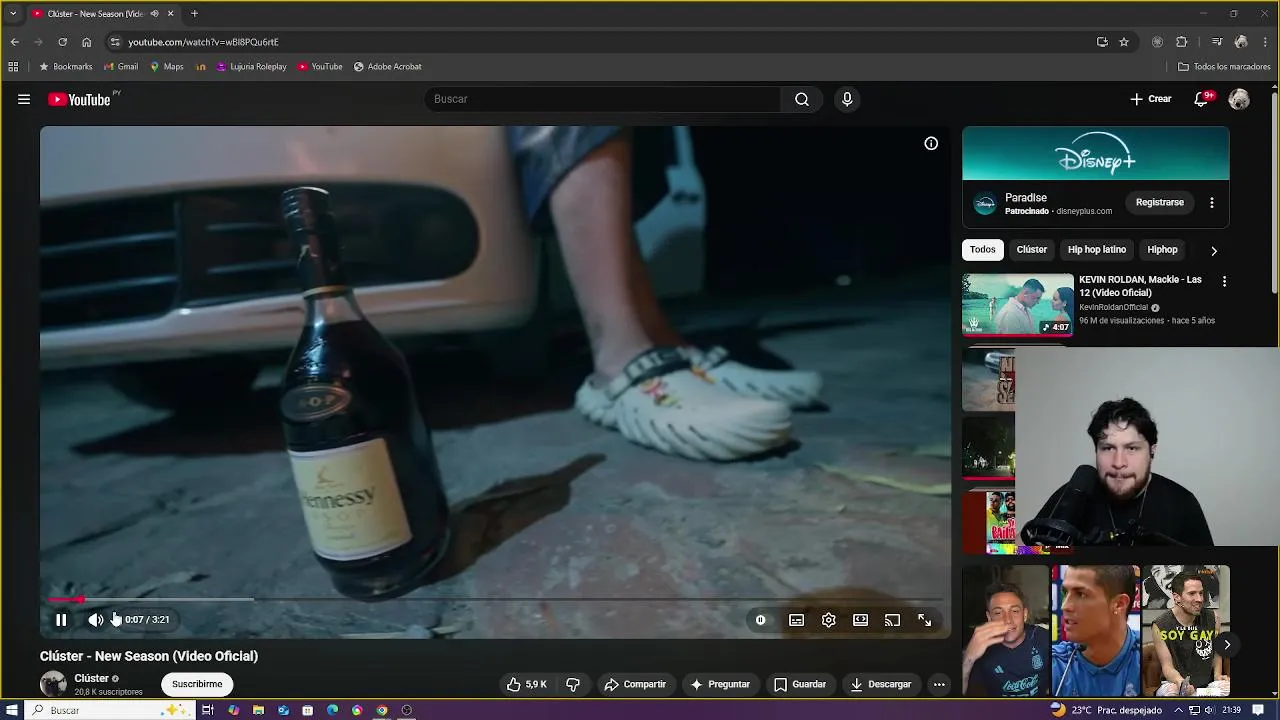
Task: Open KEVIN ROLDAN Las 12 thumbnail
Action: click(1018, 304)
